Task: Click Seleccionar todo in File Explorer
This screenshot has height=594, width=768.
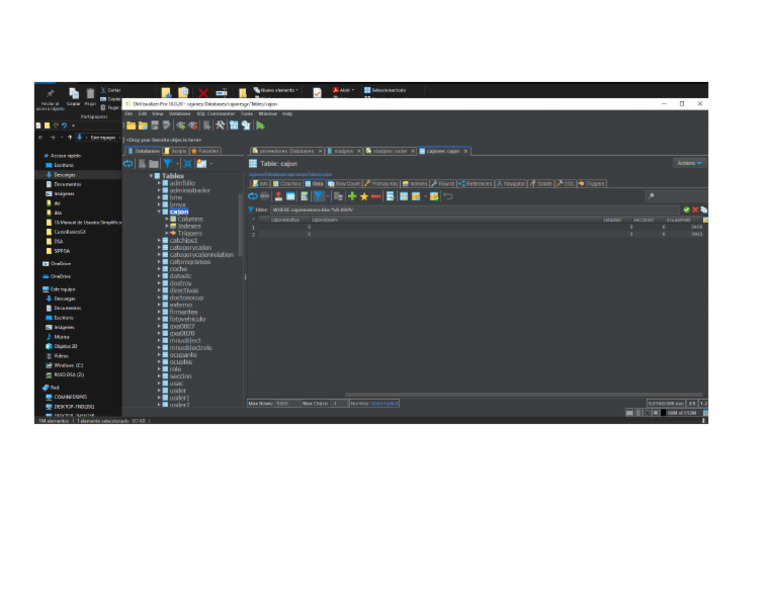Action: [385, 90]
